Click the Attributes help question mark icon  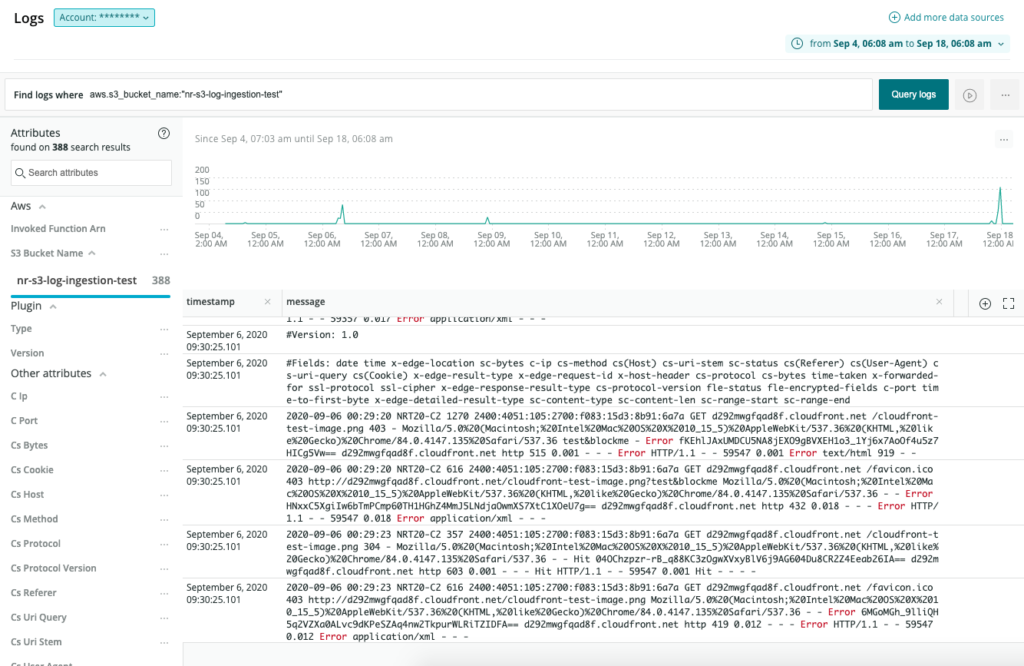[x=164, y=133]
